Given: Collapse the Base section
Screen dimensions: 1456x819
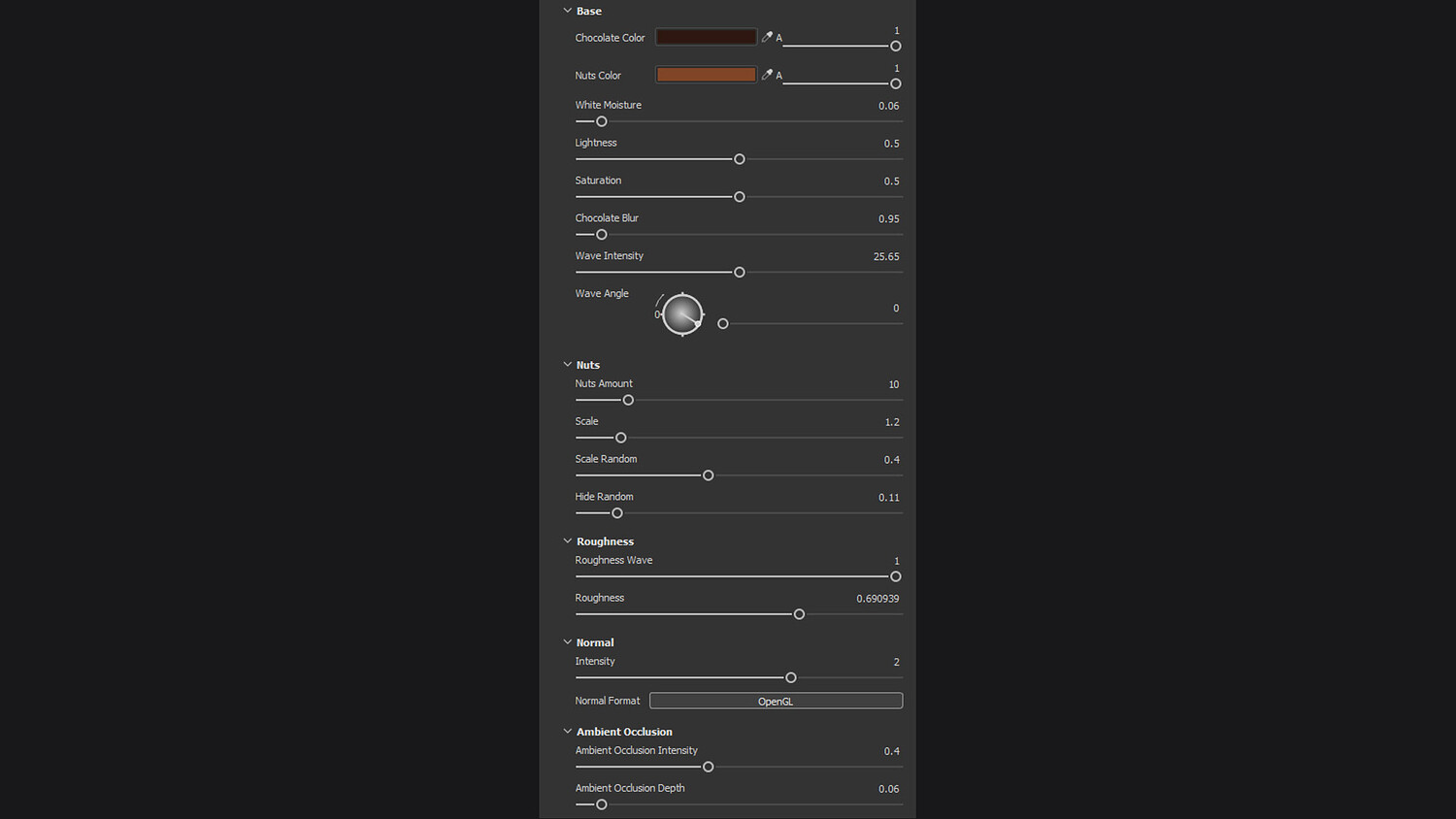Looking at the screenshot, I should 568,11.
